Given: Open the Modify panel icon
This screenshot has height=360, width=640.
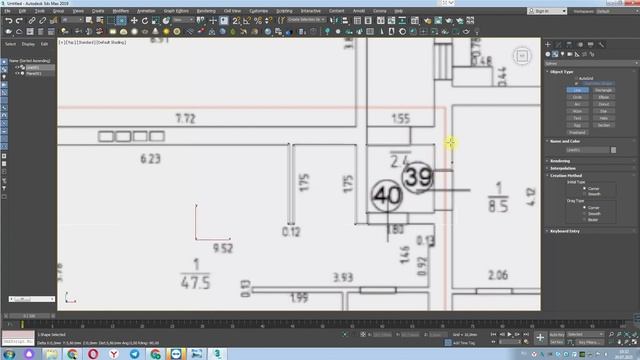Looking at the screenshot, I should tap(558, 44).
